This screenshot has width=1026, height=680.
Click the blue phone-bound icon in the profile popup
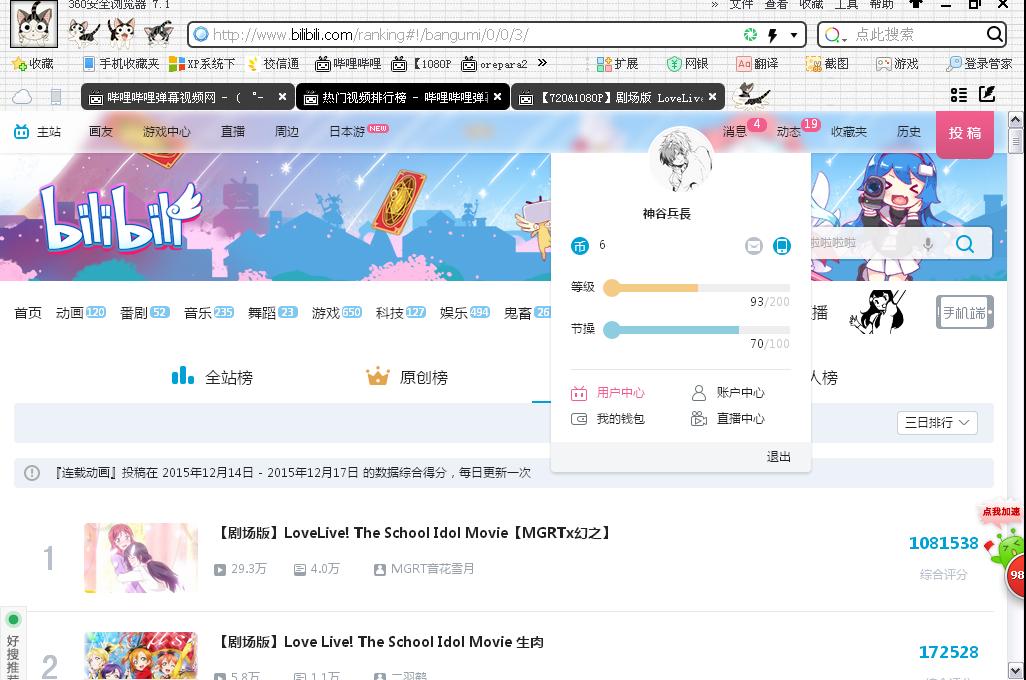pyautogui.click(x=781, y=246)
